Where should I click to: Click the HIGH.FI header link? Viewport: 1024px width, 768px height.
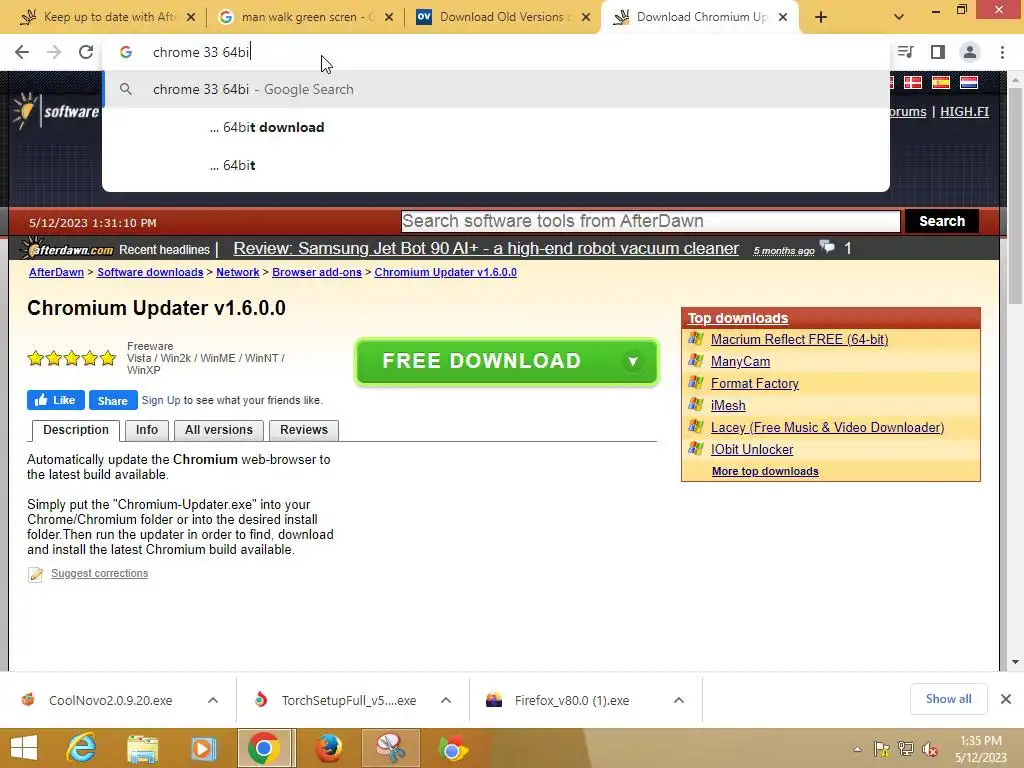pos(964,112)
